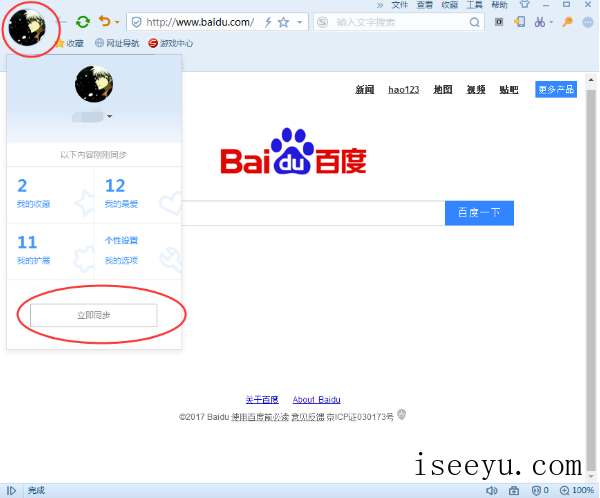Click scrollbar up arrow
Image resolution: width=600 pixels, height=498 pixels.
coord(591,80)
